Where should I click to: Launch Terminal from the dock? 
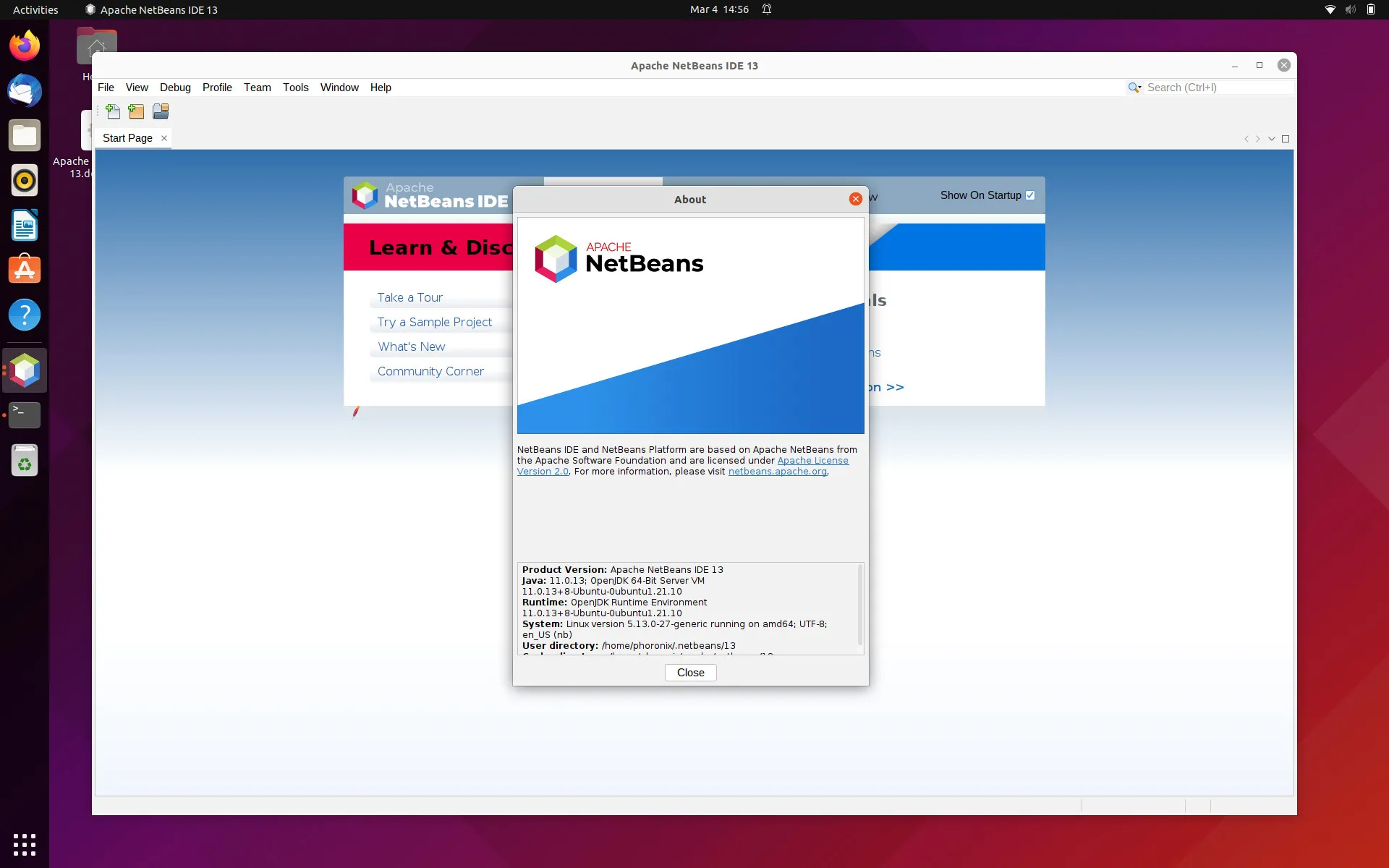point(25,415)
